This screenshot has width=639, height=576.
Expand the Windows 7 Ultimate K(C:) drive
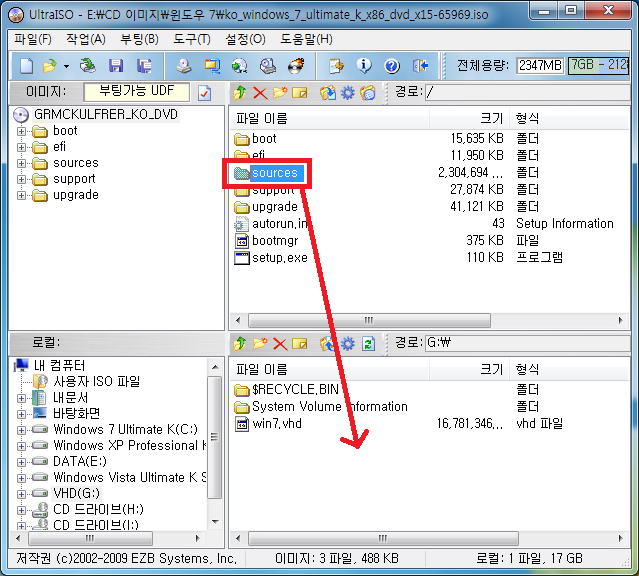pos(21,430)
